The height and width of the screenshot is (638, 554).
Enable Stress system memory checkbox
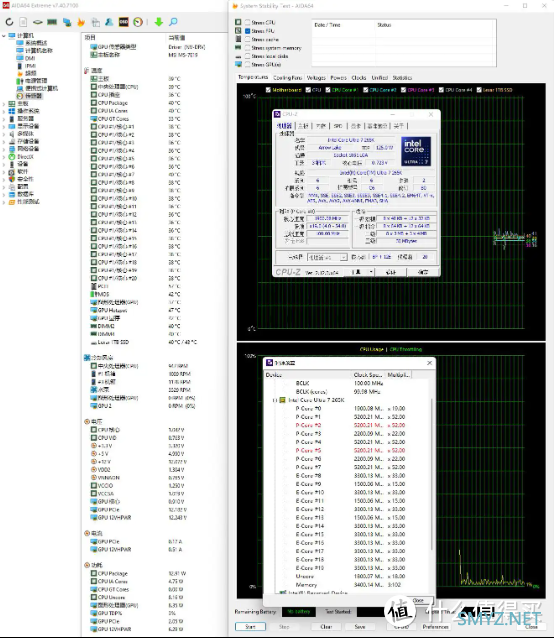247,48
